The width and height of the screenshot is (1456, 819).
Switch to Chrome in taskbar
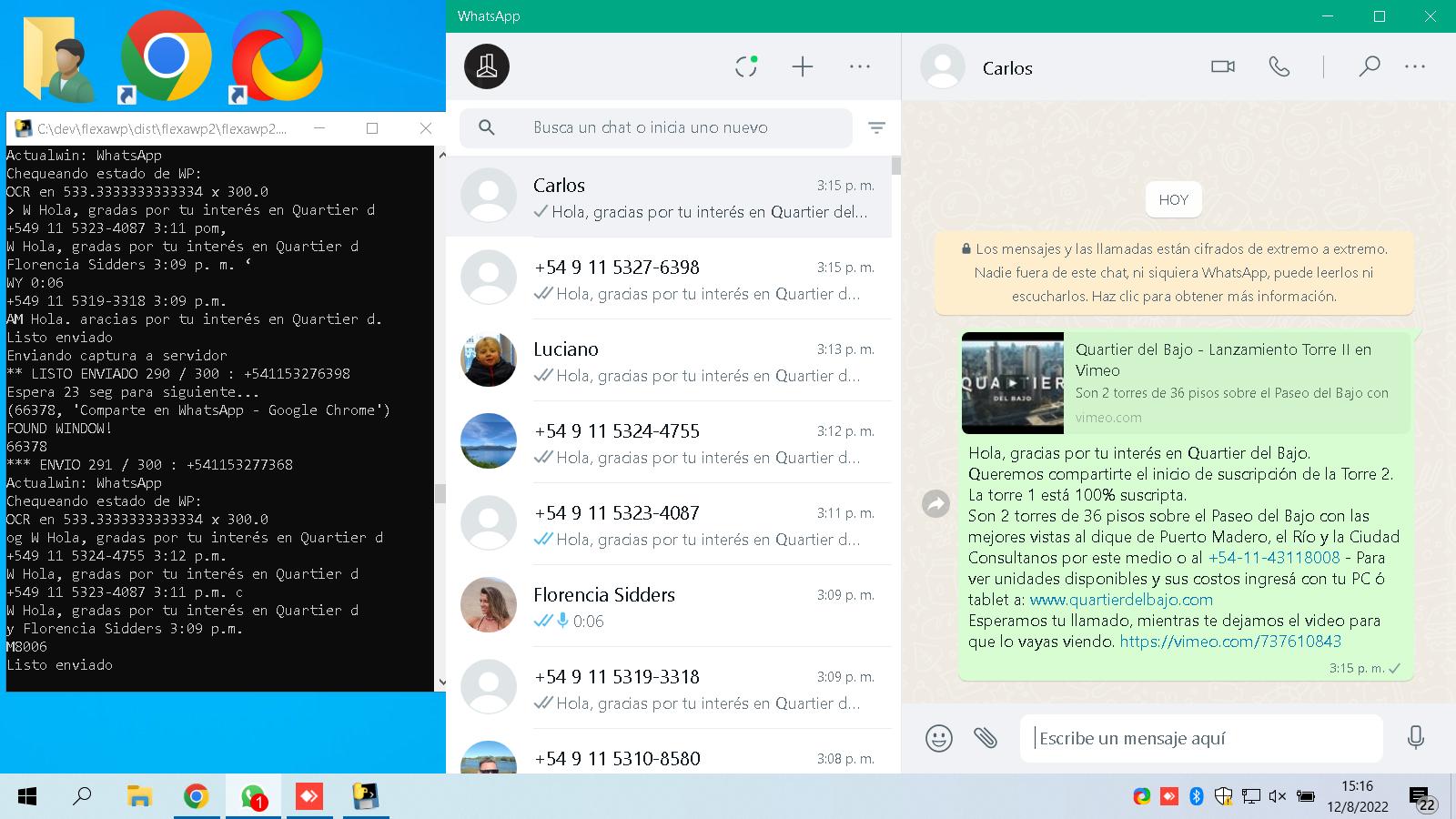[196, 797]
